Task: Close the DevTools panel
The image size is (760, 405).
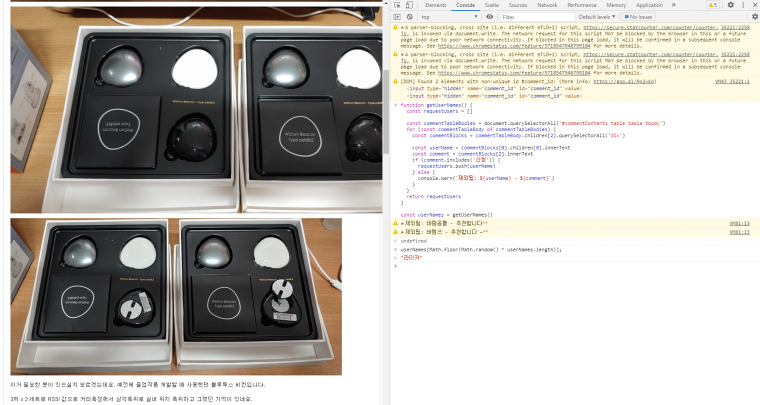Action: (755, 5)
